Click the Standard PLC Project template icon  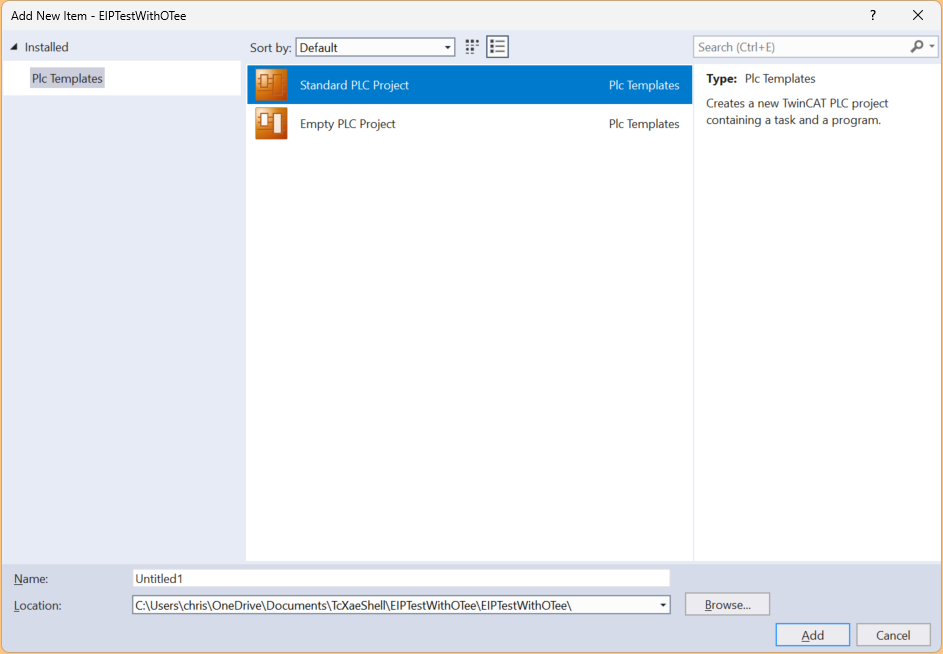(271, 85)
